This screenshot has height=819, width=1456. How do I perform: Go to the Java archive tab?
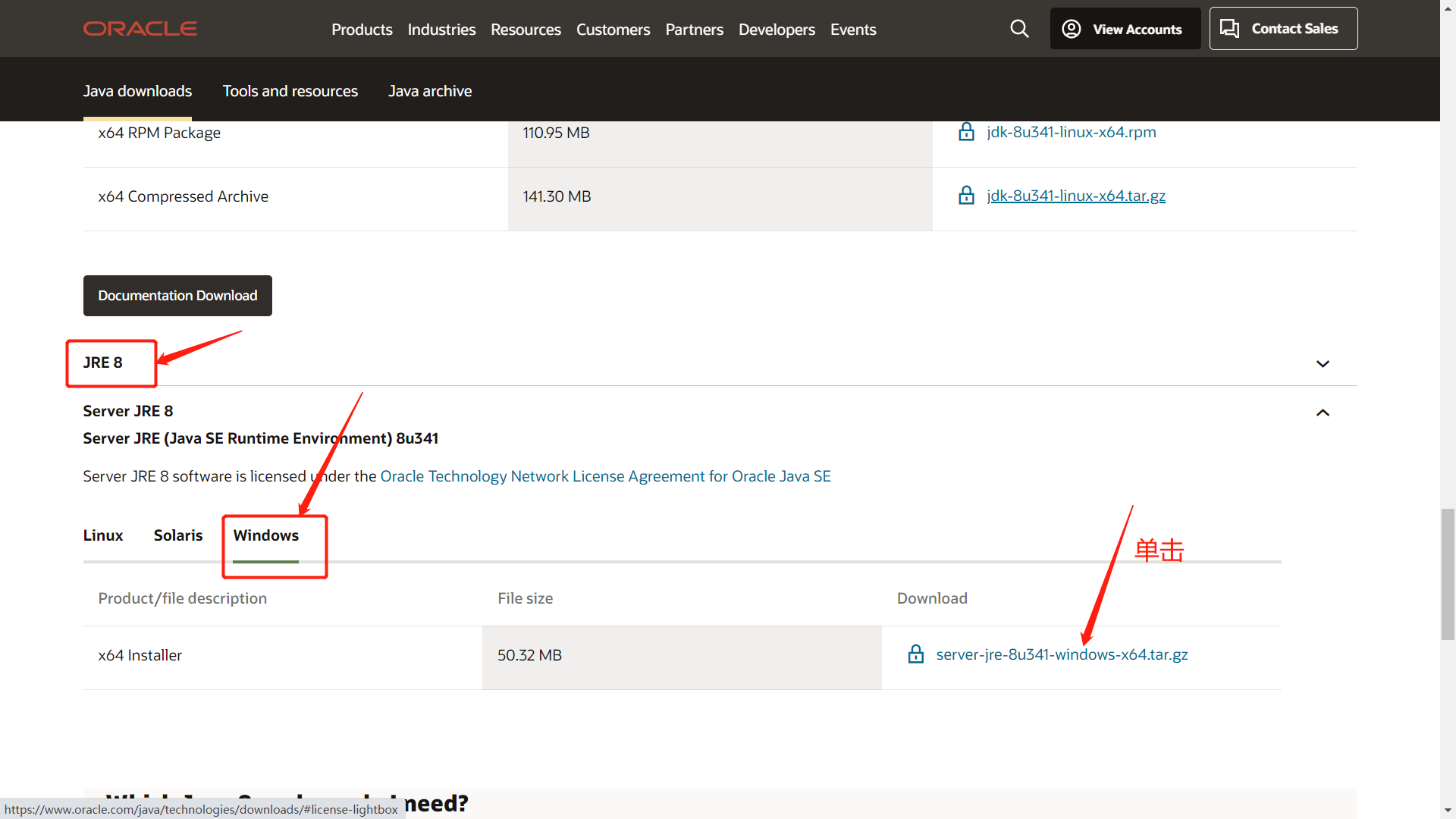(x=430, y=91)
